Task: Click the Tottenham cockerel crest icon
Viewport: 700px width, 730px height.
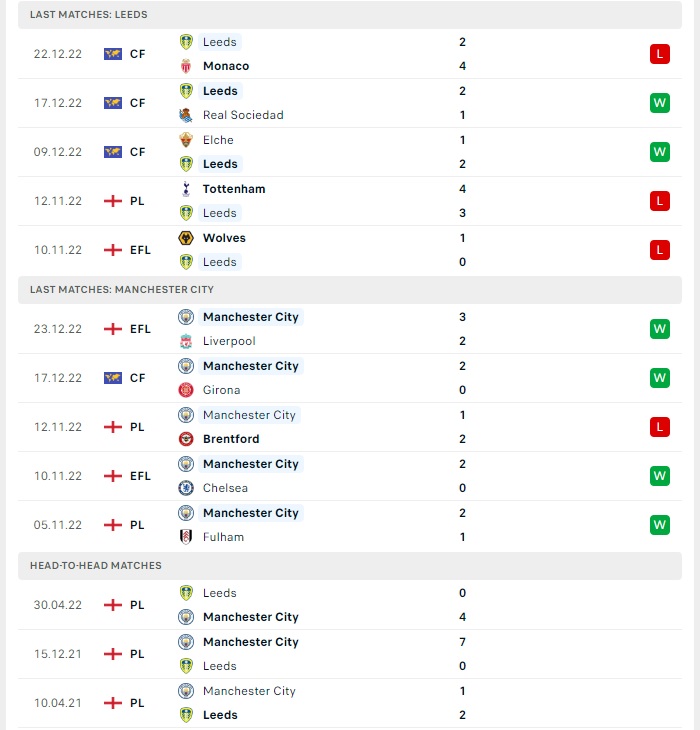Action: tap(186, 189)
